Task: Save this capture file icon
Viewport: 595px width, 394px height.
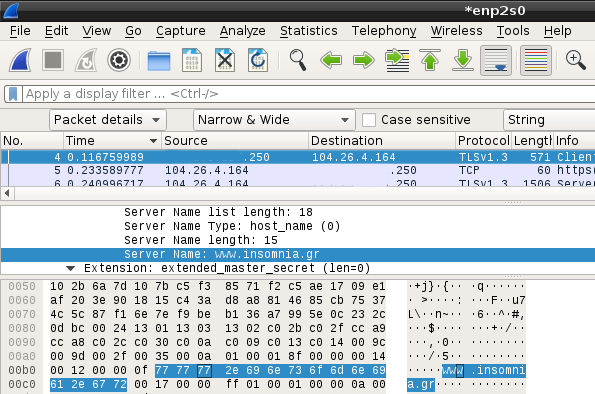Action: pos(192,60)
